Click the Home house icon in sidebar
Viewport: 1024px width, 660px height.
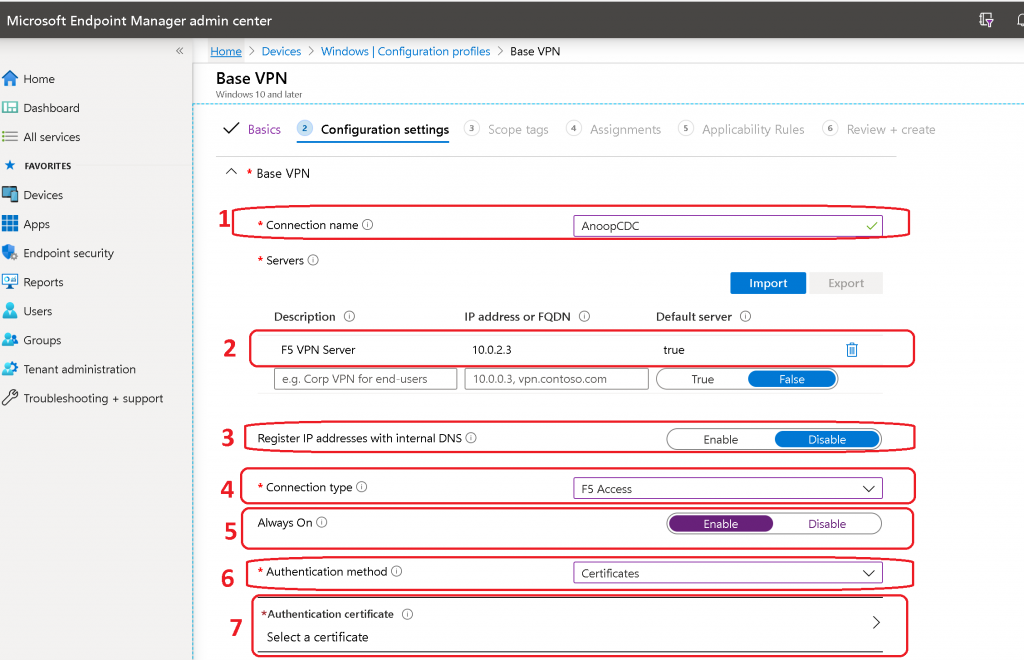[10, 79]
